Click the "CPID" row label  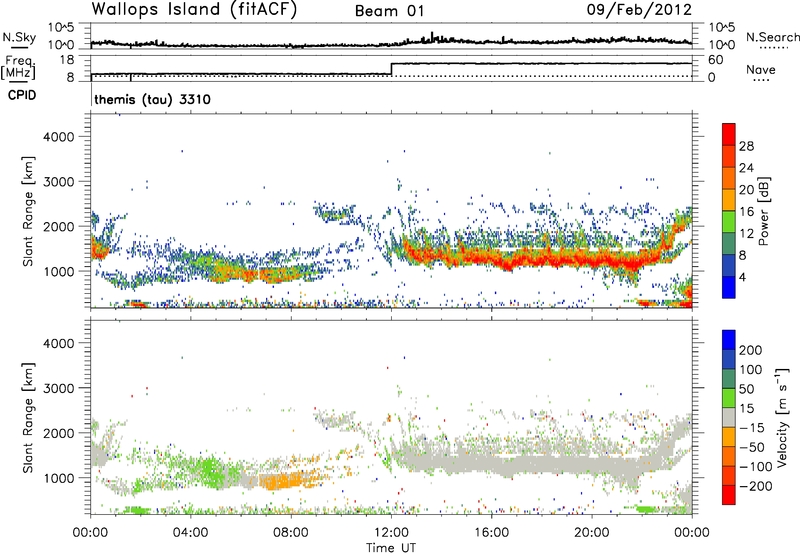[x=22, y=95]
